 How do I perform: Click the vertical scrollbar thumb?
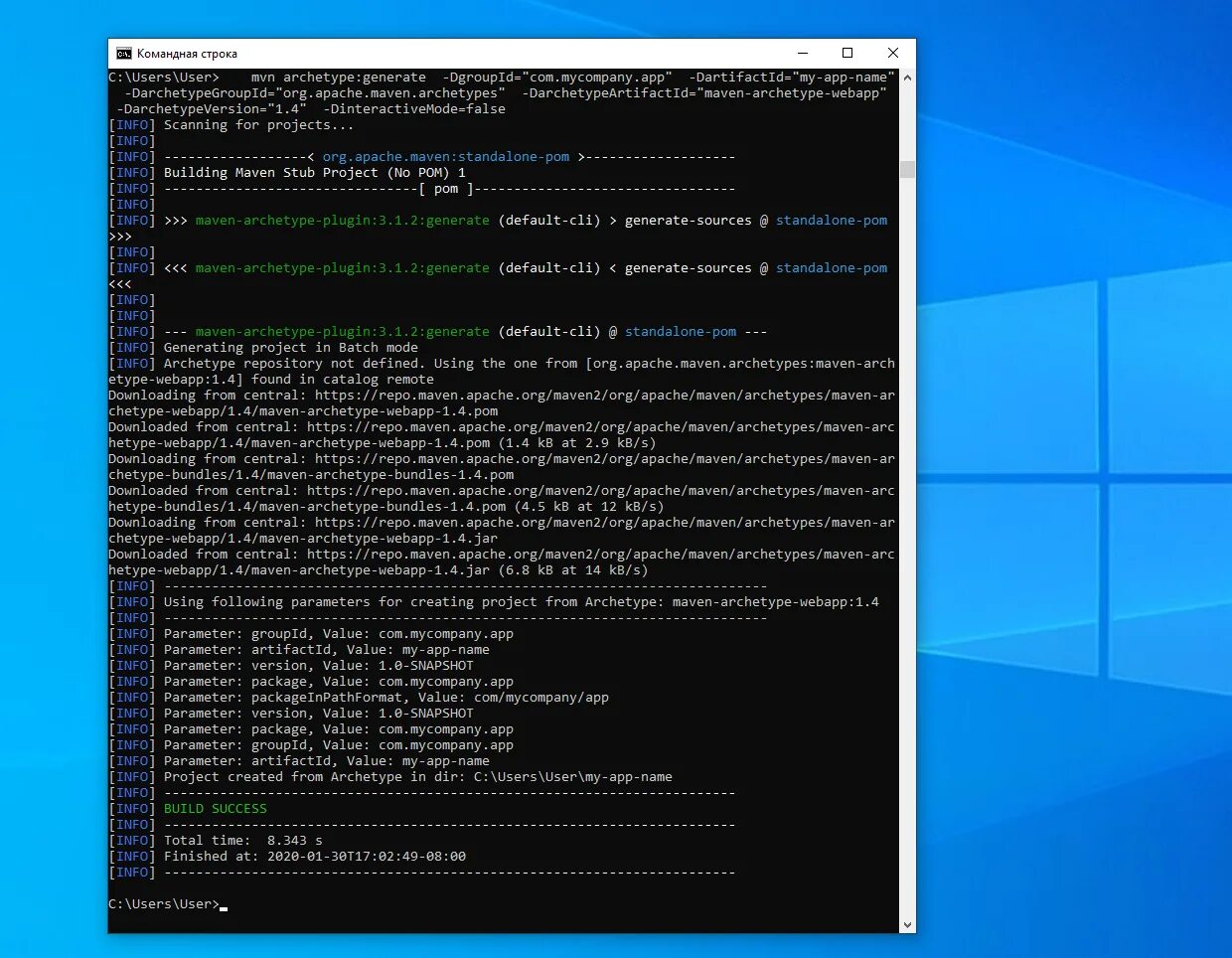[x=907, y=169]
